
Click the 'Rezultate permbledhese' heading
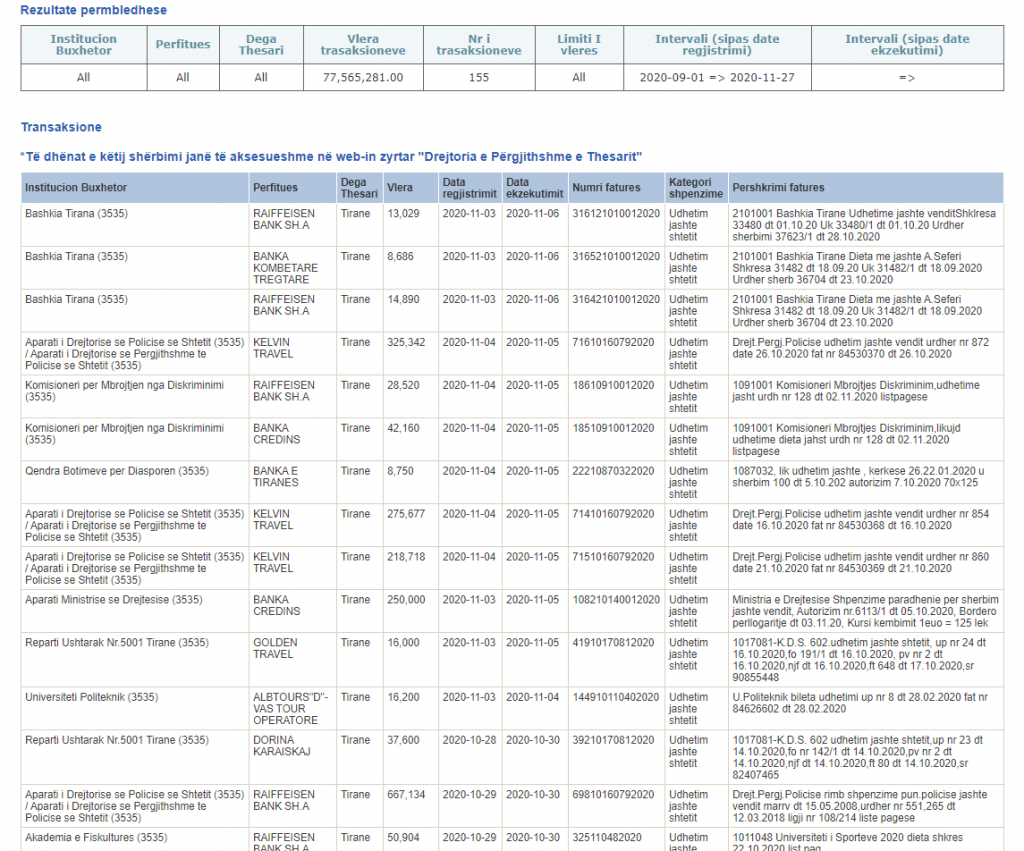pos(94,10)
